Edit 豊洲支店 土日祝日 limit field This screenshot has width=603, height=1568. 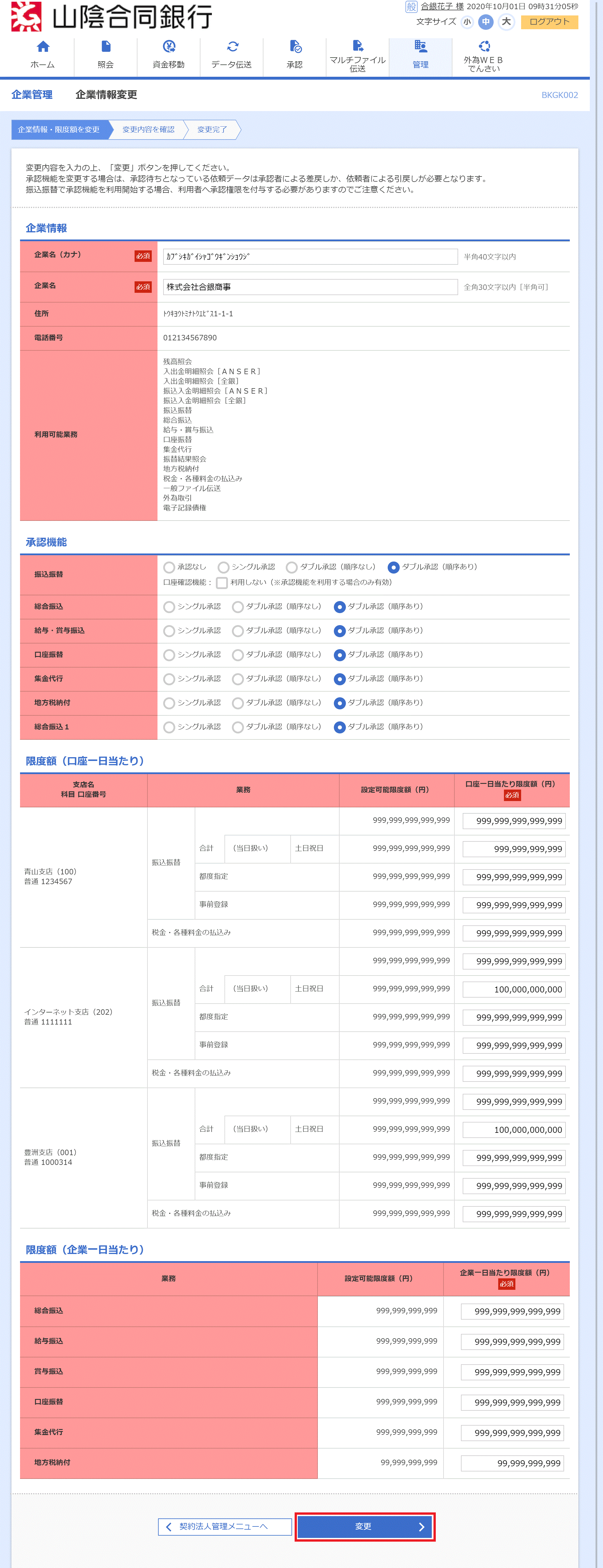514,1130
